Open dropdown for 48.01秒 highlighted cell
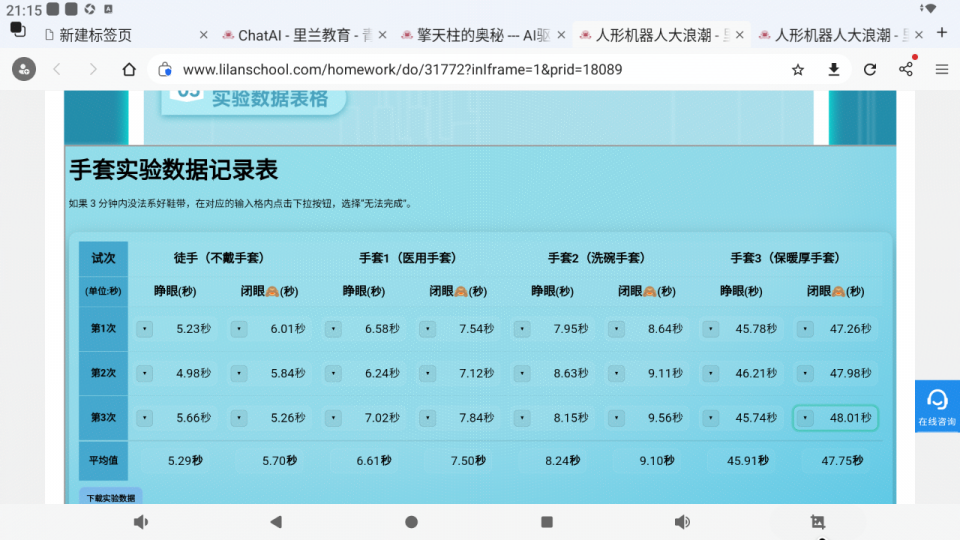This screenshot has width=960, height=540. click(x=804, y=418)
